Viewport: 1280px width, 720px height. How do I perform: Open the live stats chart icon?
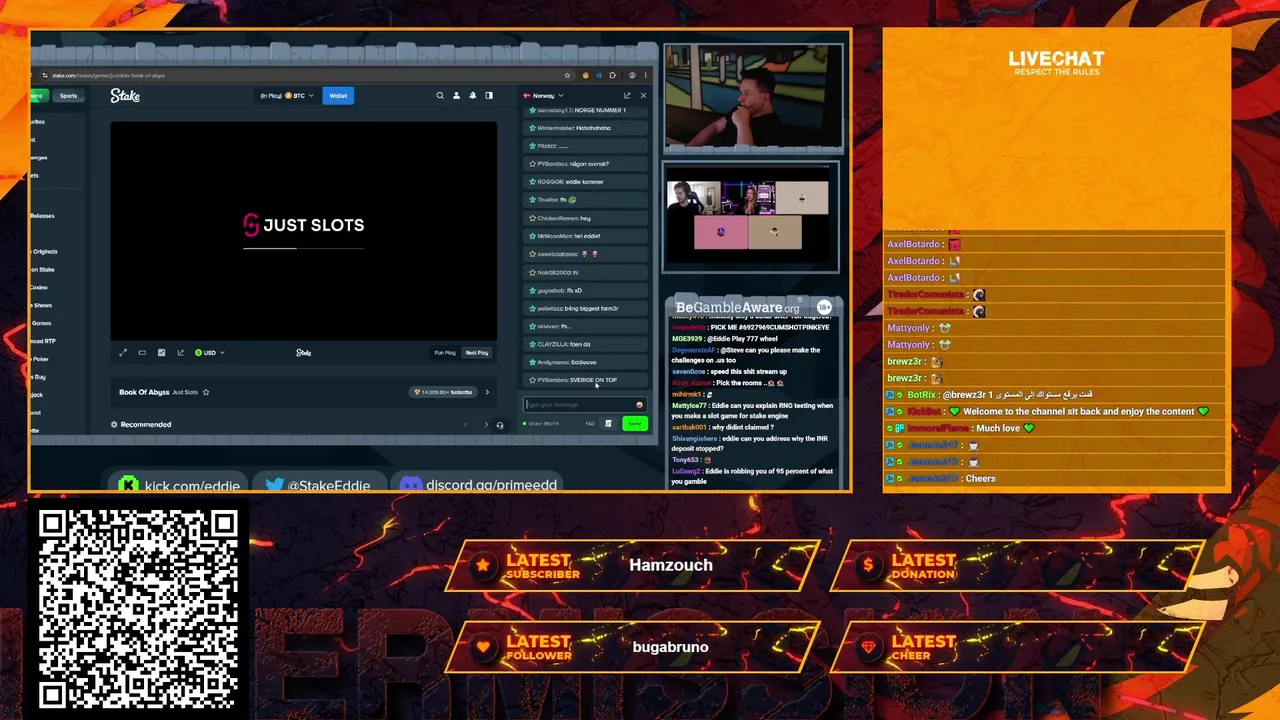161,352
